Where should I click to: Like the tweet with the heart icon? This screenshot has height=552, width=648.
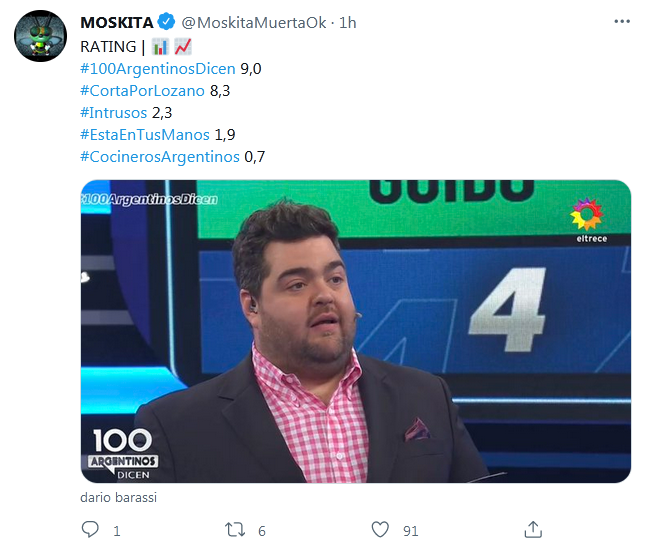(x=380, y=530)
